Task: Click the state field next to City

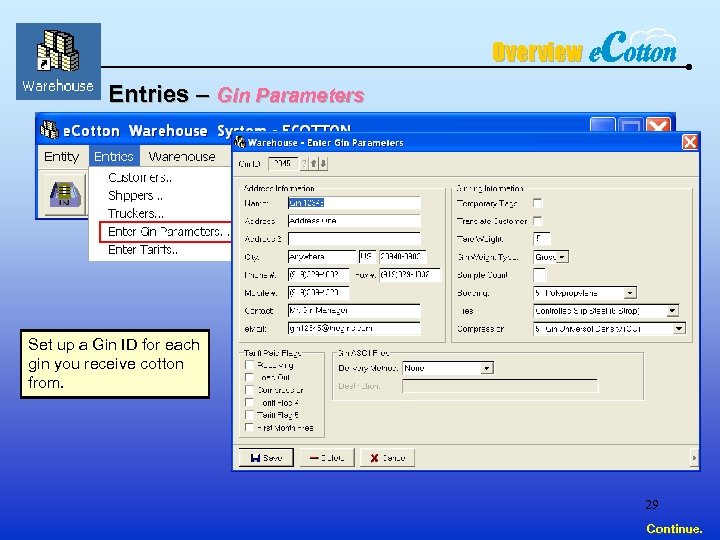Action: (367, 257)
